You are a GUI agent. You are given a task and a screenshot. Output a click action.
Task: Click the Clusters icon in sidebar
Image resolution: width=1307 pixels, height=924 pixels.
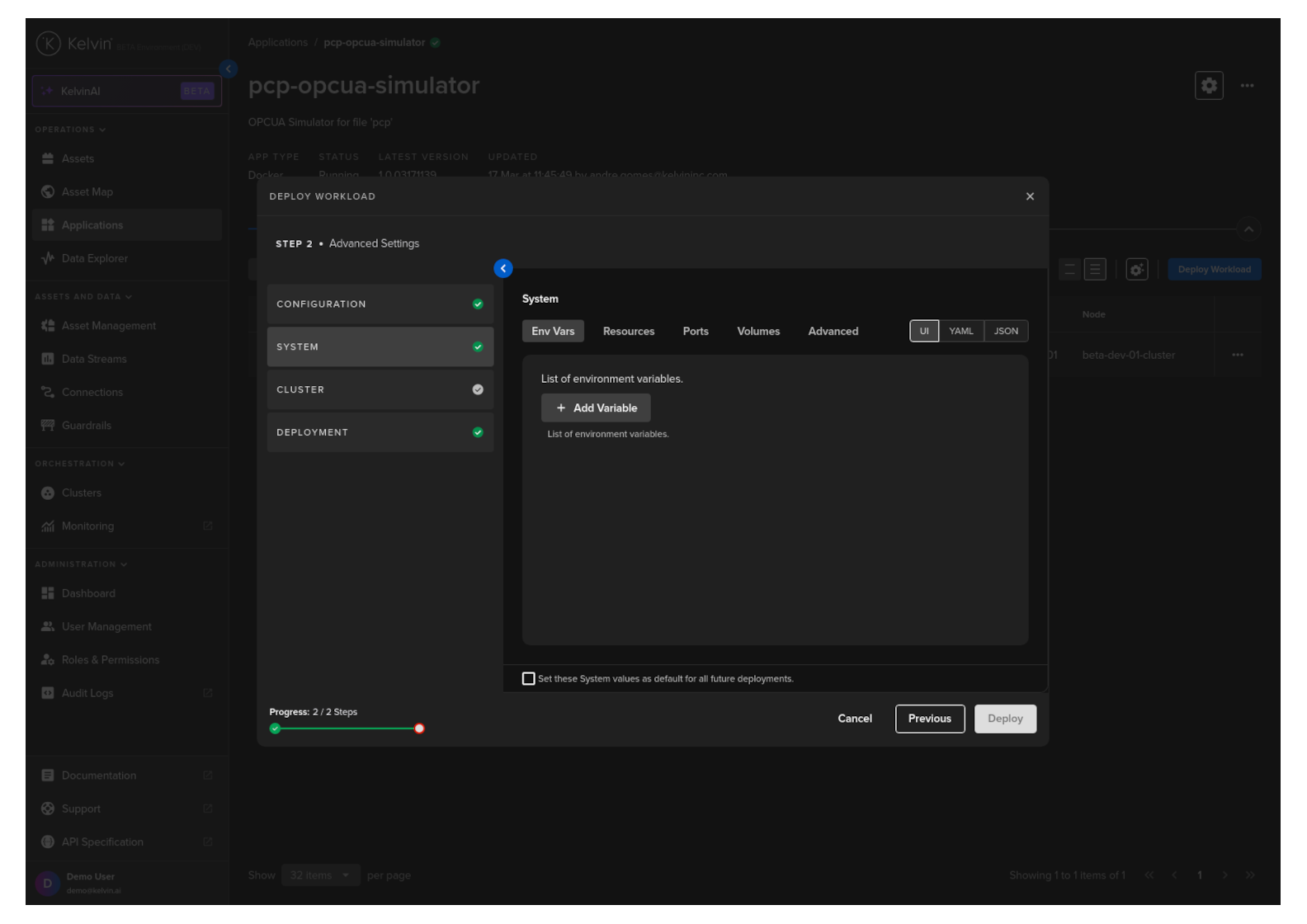(48, 493)
